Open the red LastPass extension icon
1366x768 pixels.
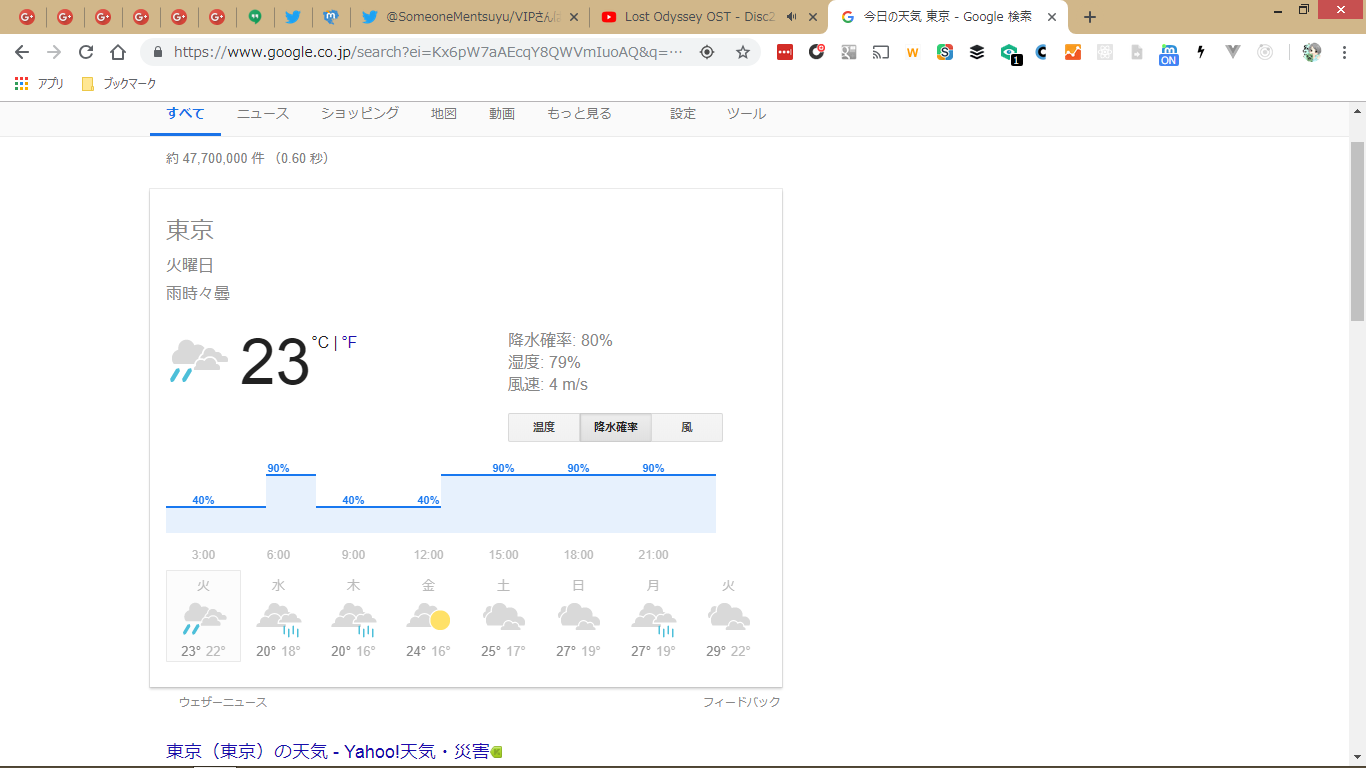785,52
